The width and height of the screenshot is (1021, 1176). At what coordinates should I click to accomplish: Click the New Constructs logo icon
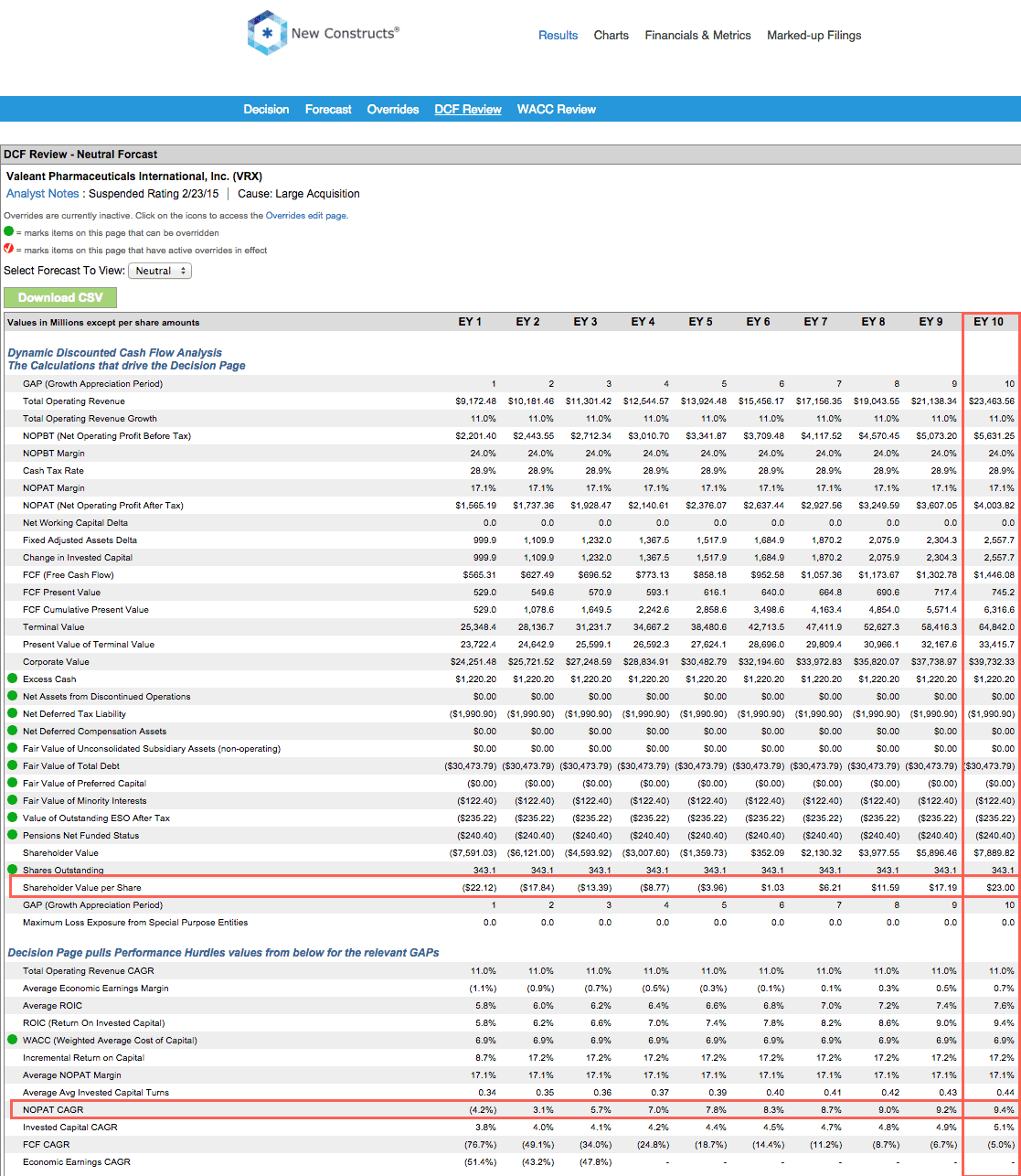(x=267, y=33)
